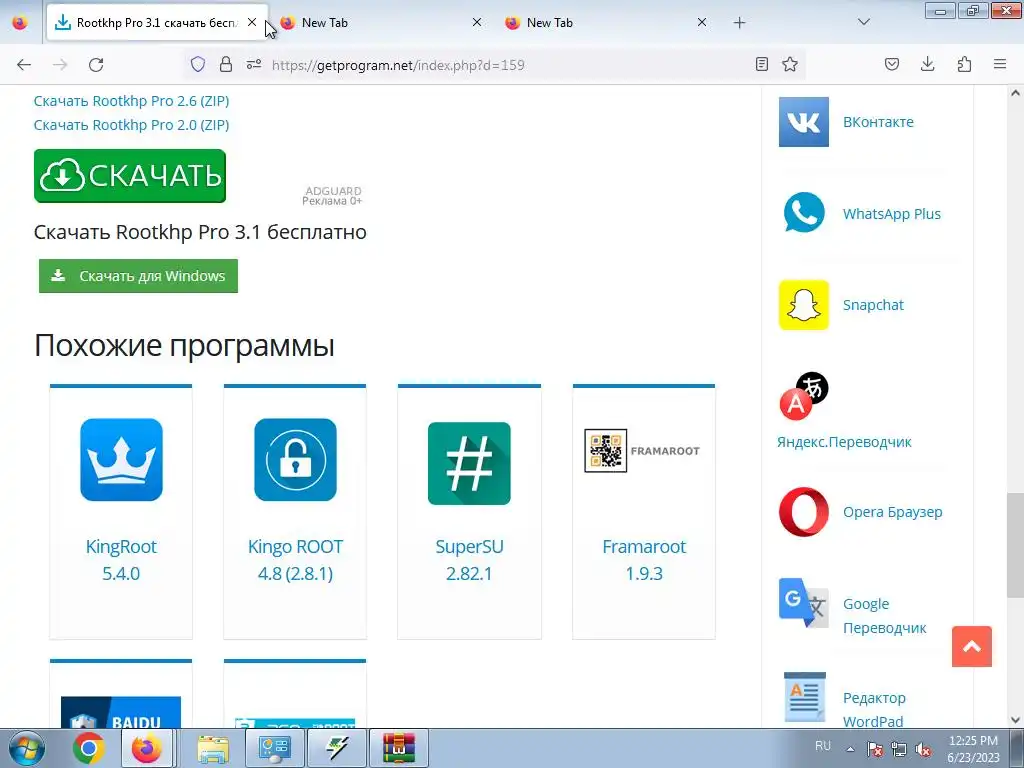The image size is (1024, 768).
Task: Switch to the second New Tab
Action: (x=605, y=23)
